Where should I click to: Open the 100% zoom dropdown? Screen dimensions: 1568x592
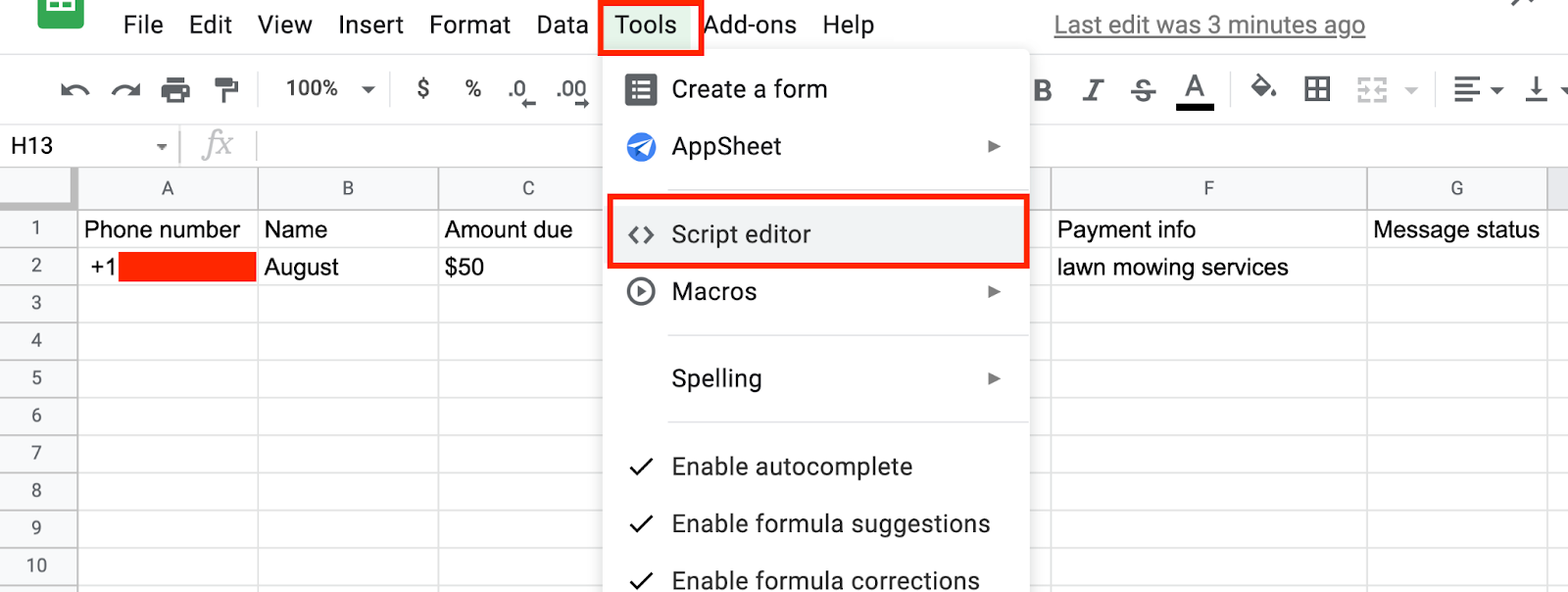tap(329, 89)
